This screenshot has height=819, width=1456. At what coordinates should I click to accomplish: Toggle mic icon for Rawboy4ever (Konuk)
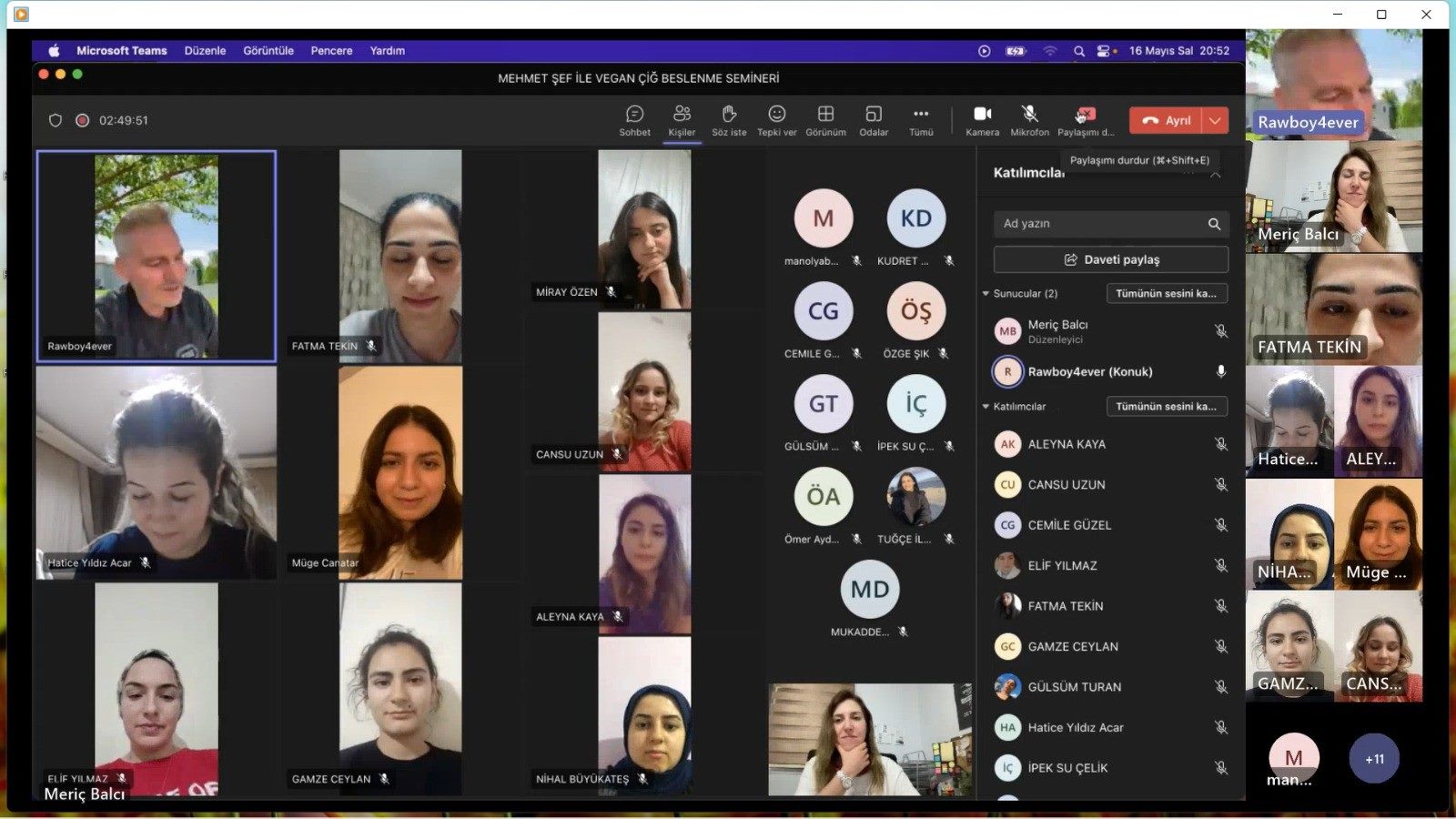click(x=1221, y=371)
